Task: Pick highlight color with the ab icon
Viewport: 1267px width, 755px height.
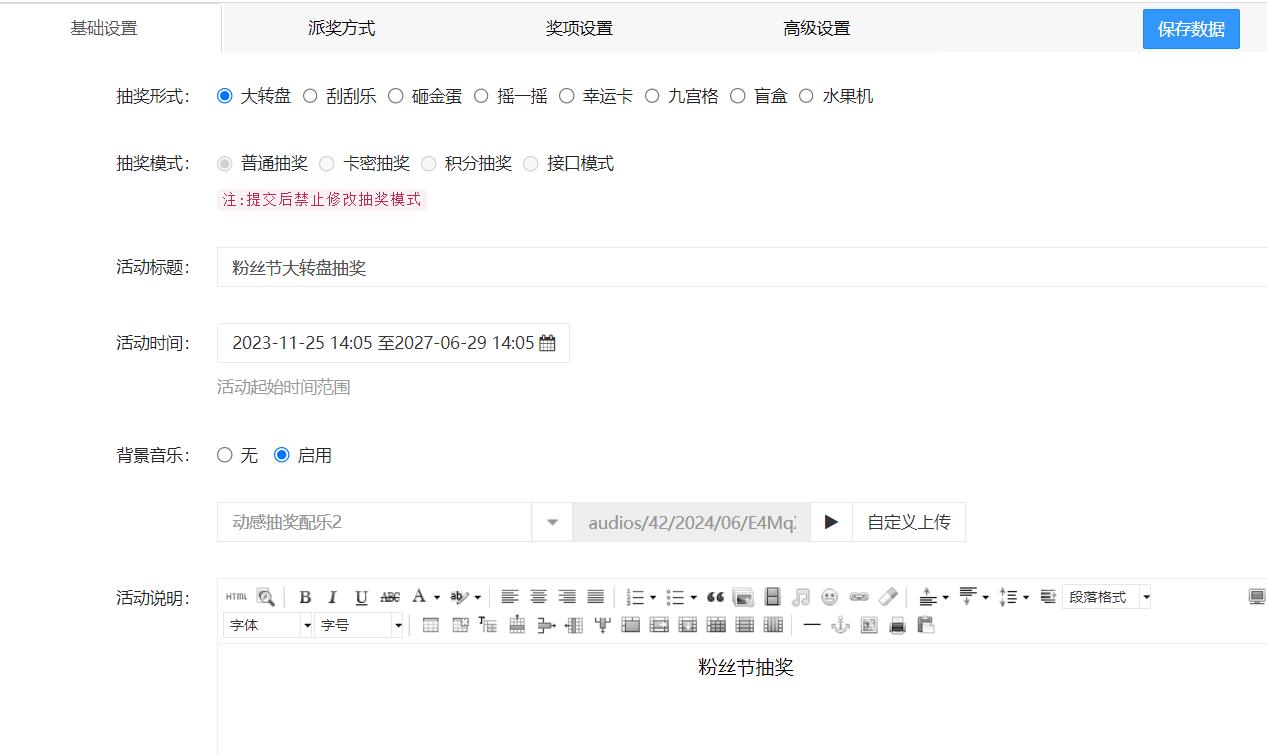Action: (459, 597)
